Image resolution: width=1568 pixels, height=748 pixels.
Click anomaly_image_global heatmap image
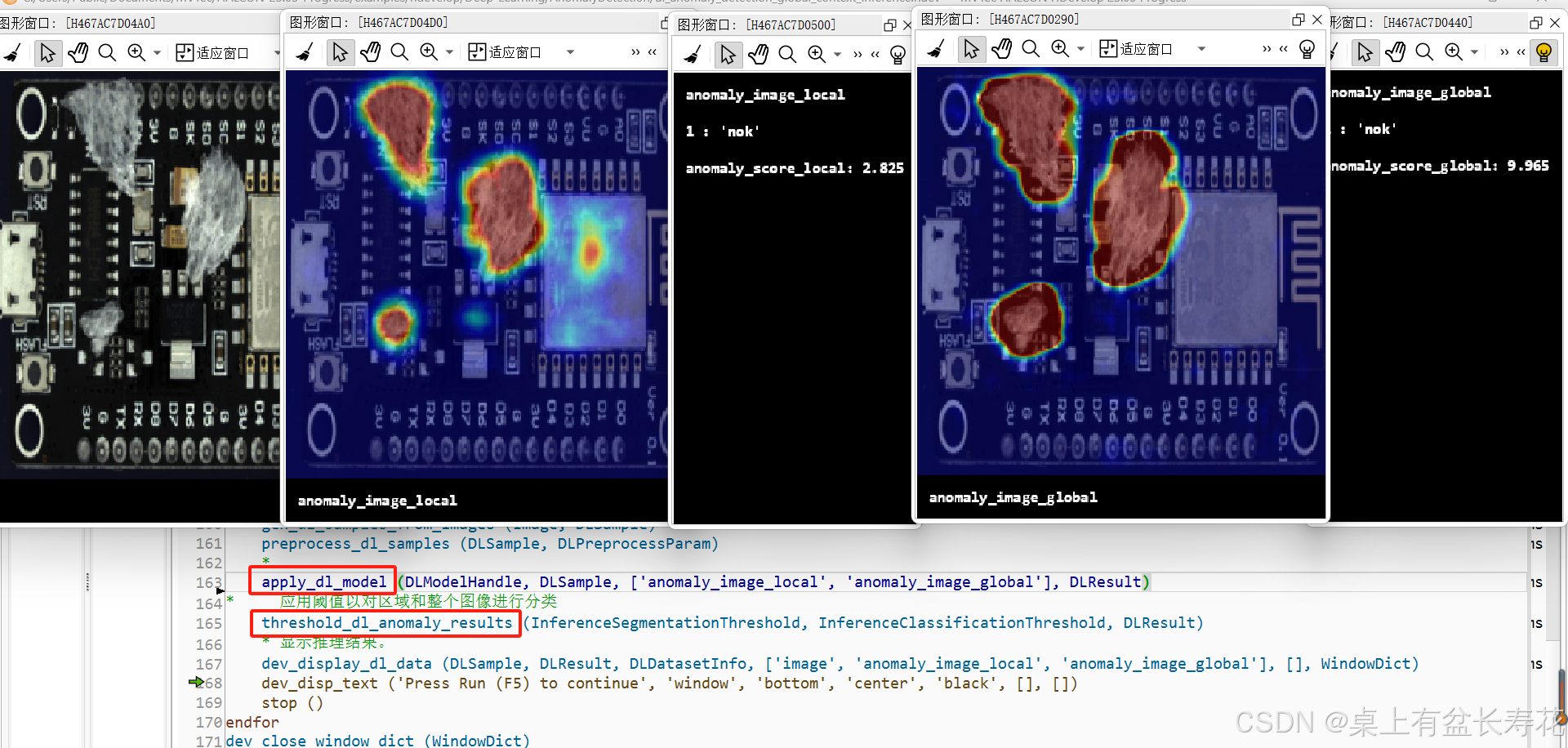coord(1120,270)
